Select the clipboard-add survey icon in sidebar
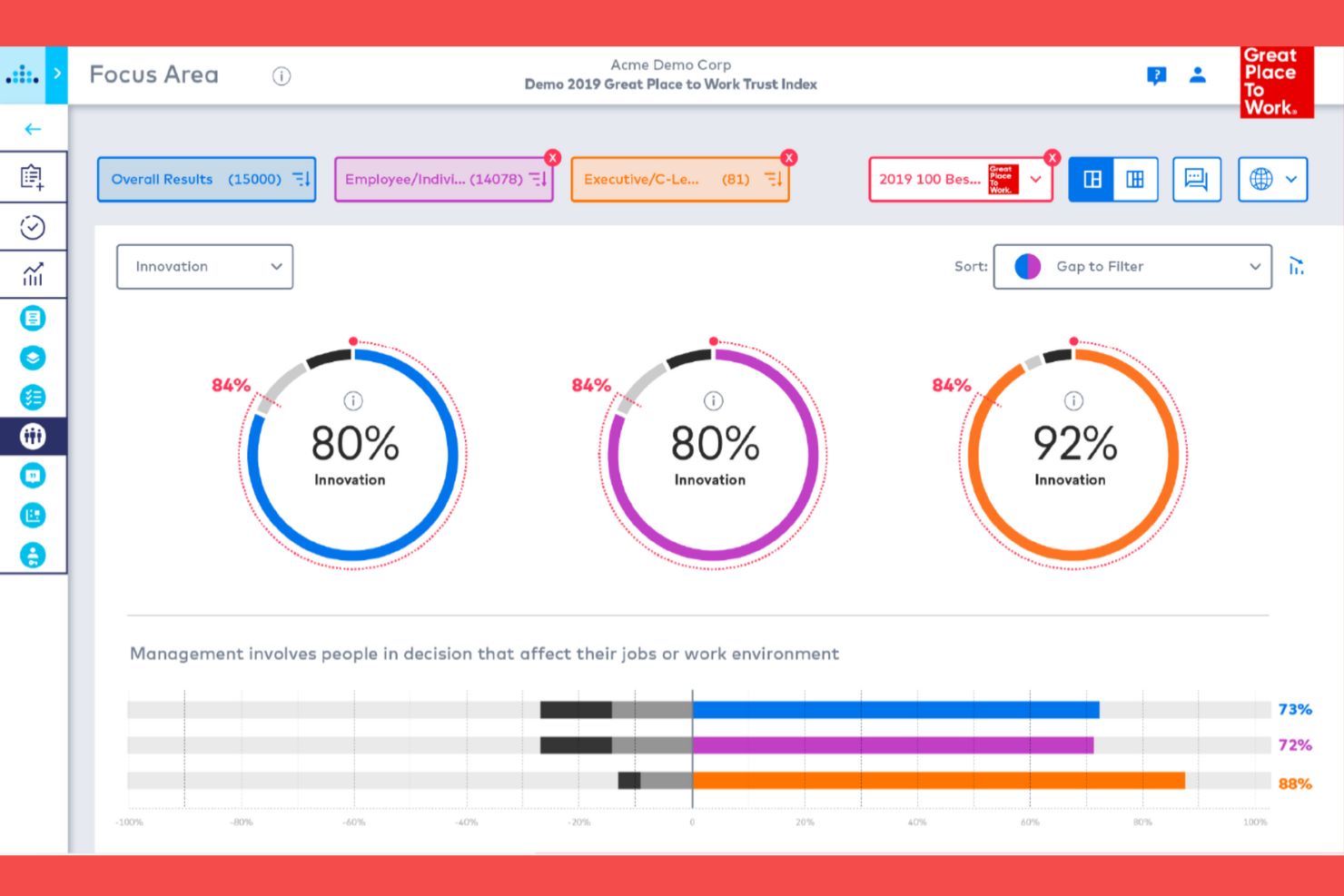The width and height of the screenshot is (1344, 896). (34, 176)
